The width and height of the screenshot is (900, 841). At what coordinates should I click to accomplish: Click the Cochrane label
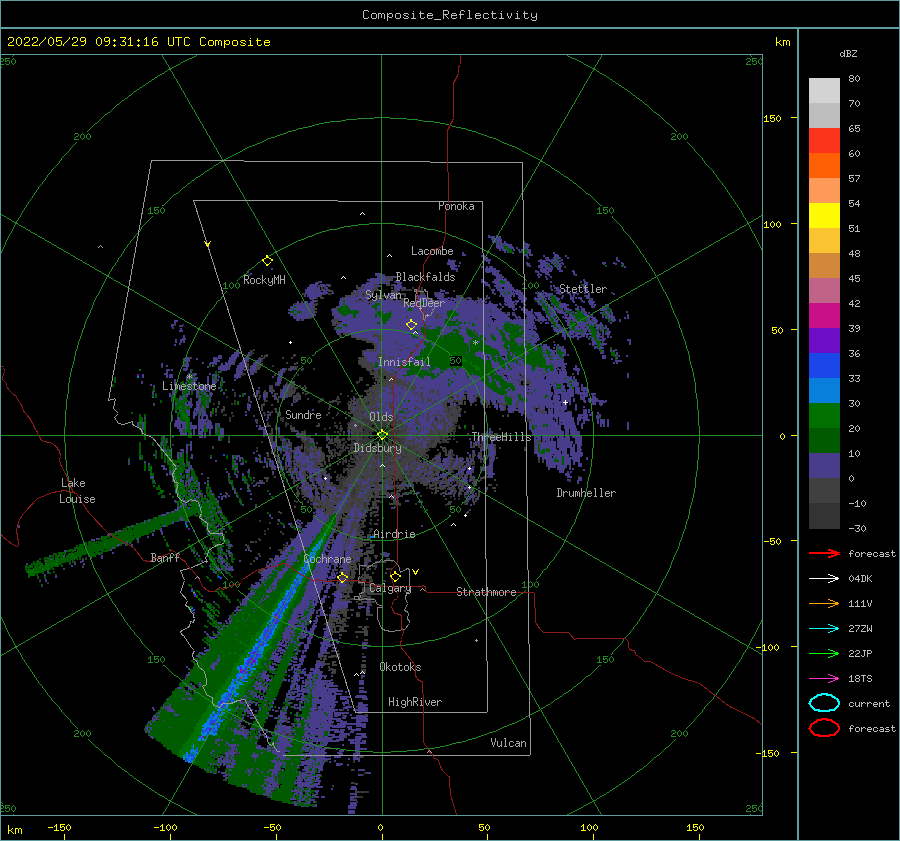327,559
